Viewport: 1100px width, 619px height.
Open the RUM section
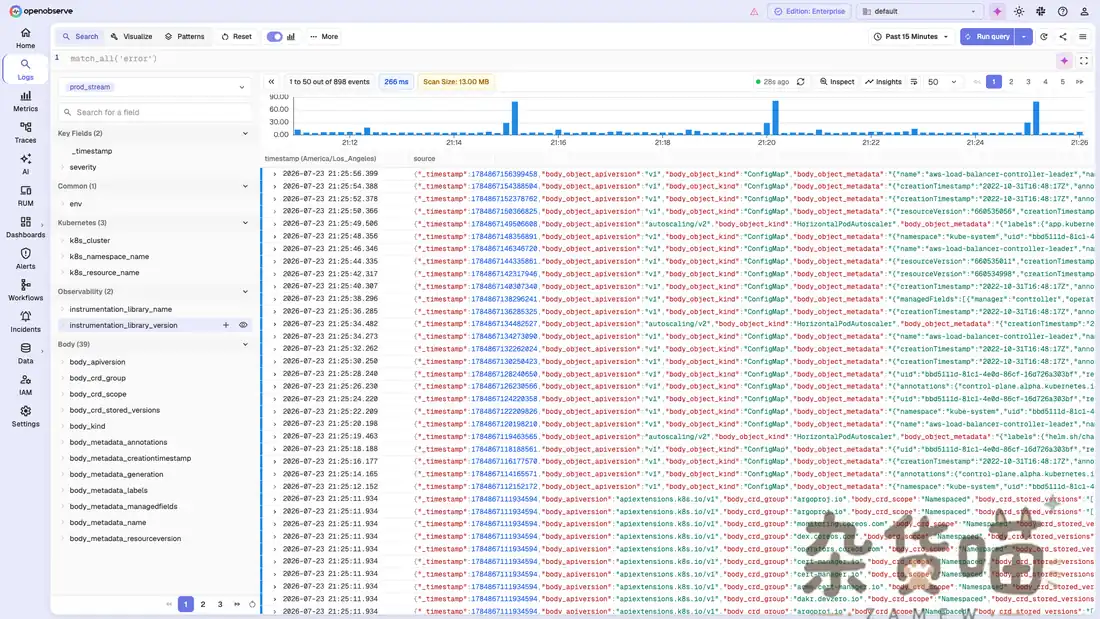tap(25, 196)
